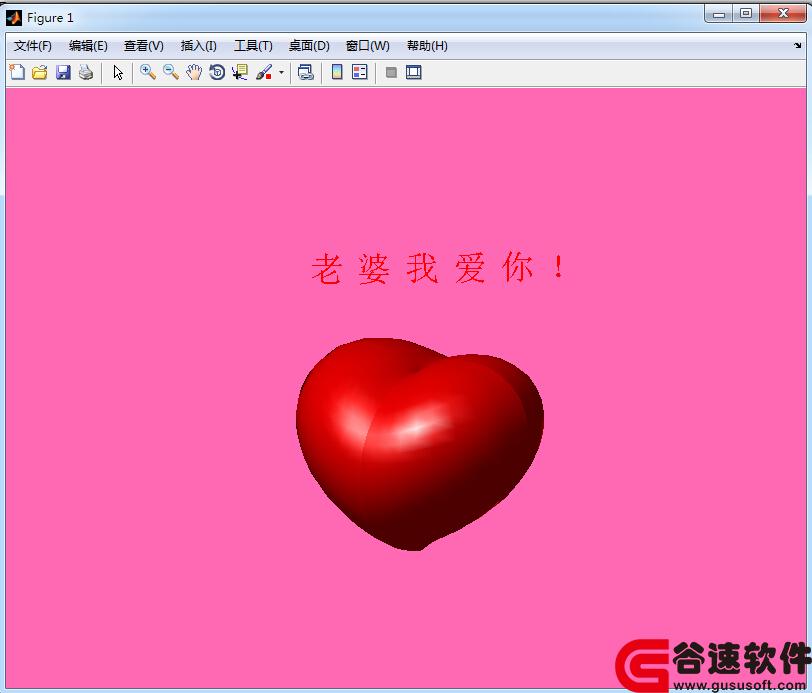Activate the Zoom In magnifier tool
The image size is (812, 693).
click(x=148, y=72)
